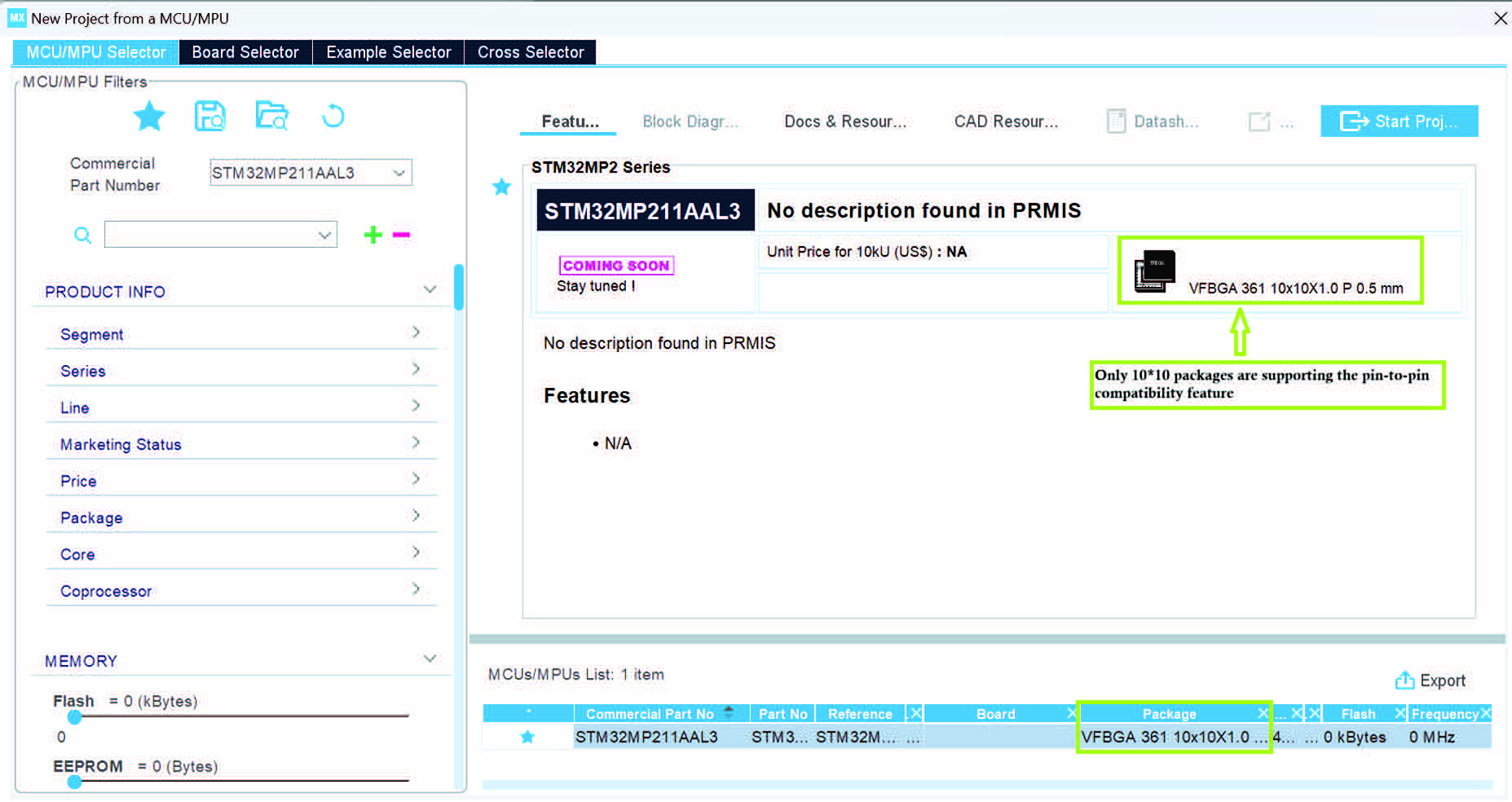Click the STM32MP211AAL3 part title block

[x=645, y=211]
